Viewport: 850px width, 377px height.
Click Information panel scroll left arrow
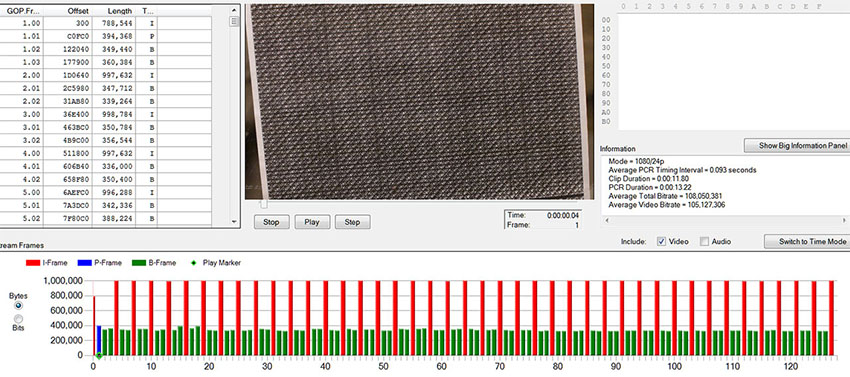607,220
